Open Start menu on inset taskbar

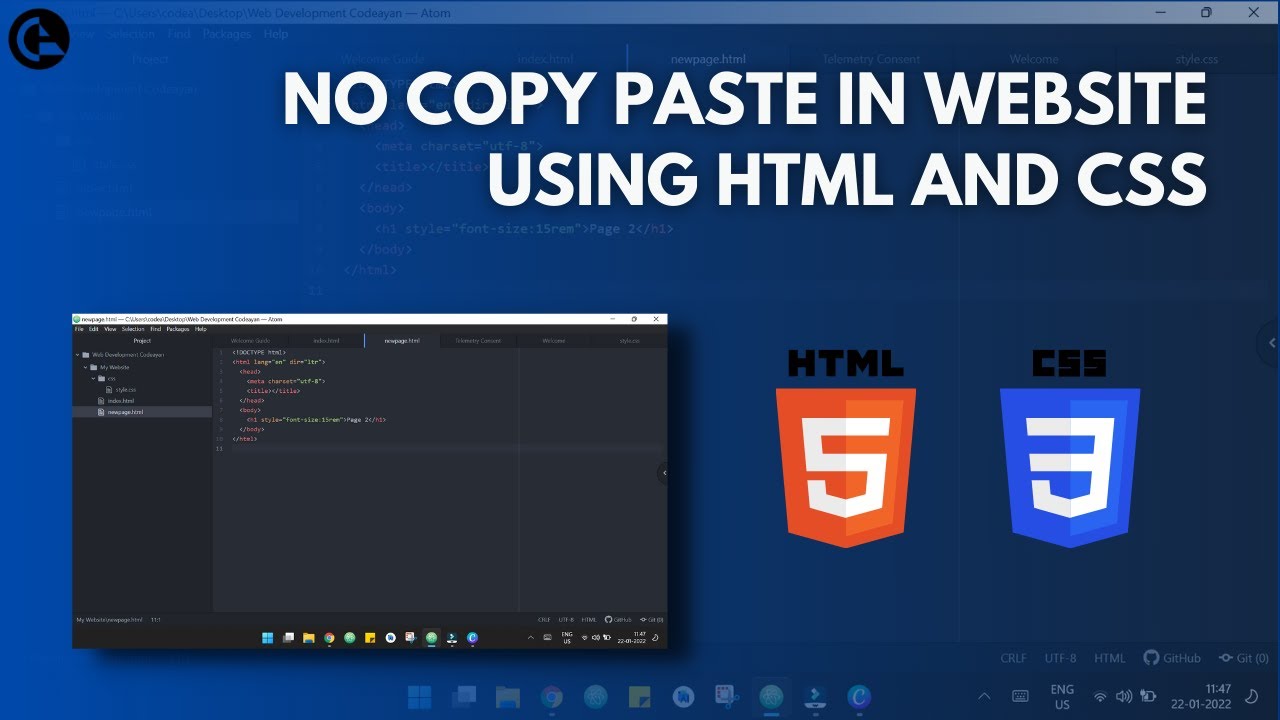pos(267,637)
